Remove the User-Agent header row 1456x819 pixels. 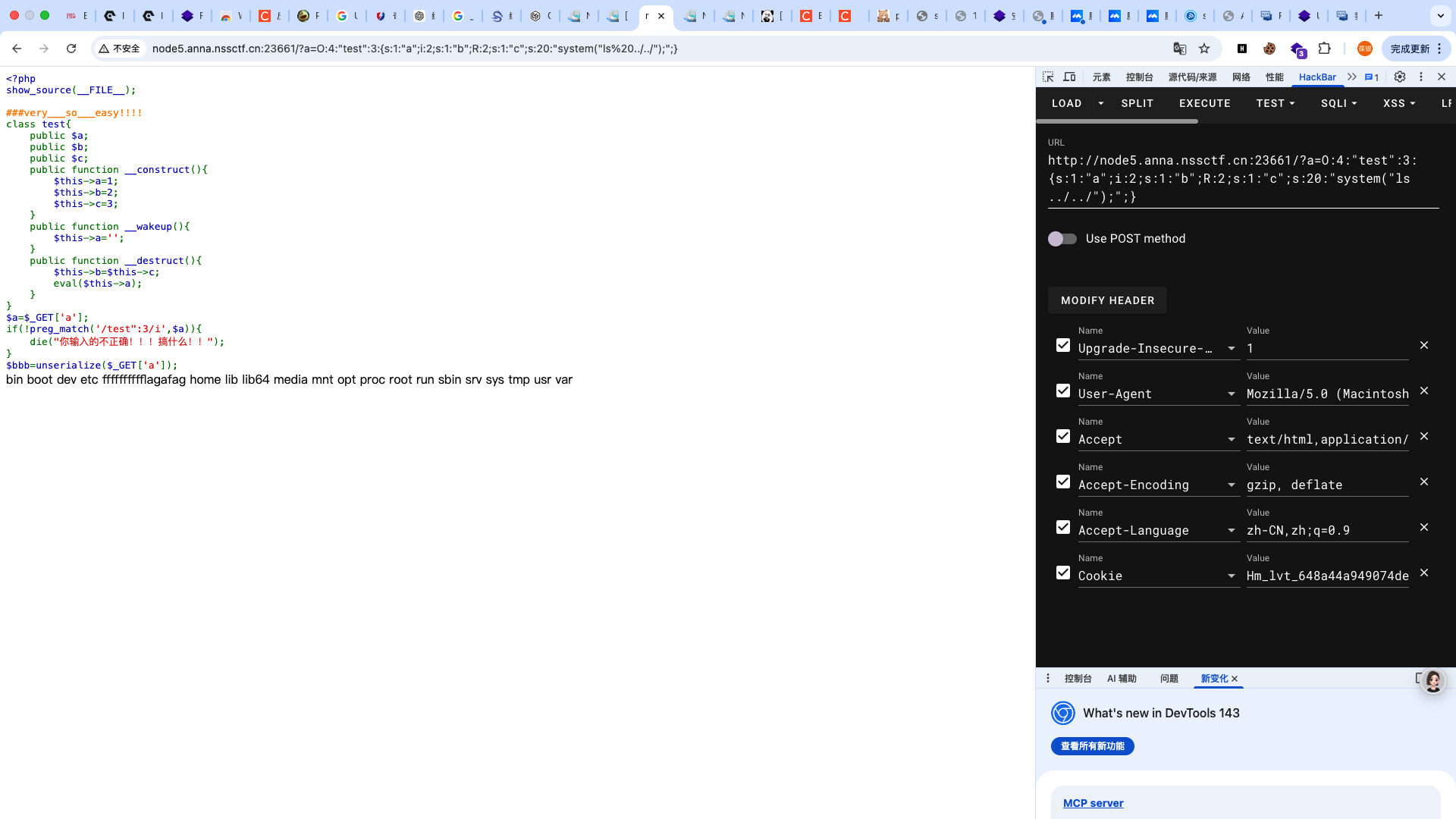[x=1424, y=391]
